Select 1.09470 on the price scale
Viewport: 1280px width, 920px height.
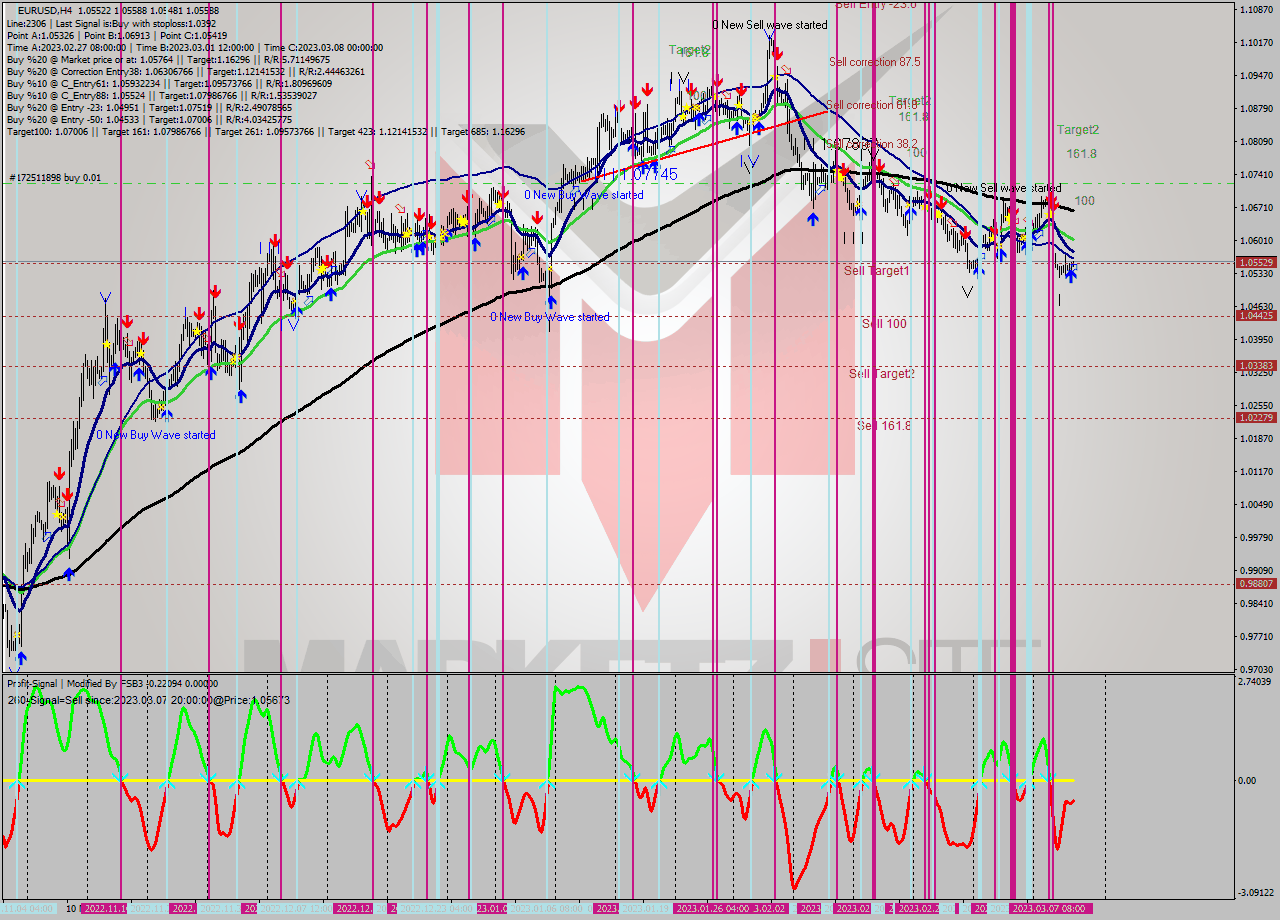point(1256,76)
